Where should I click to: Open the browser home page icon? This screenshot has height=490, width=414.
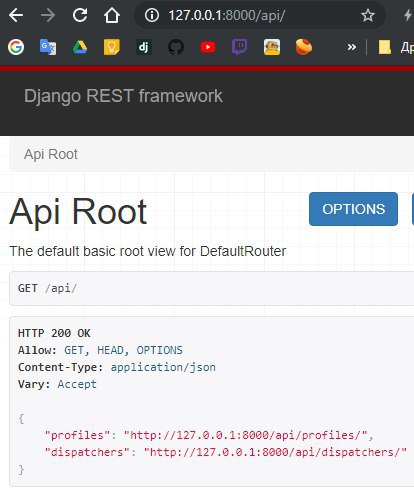112,15
